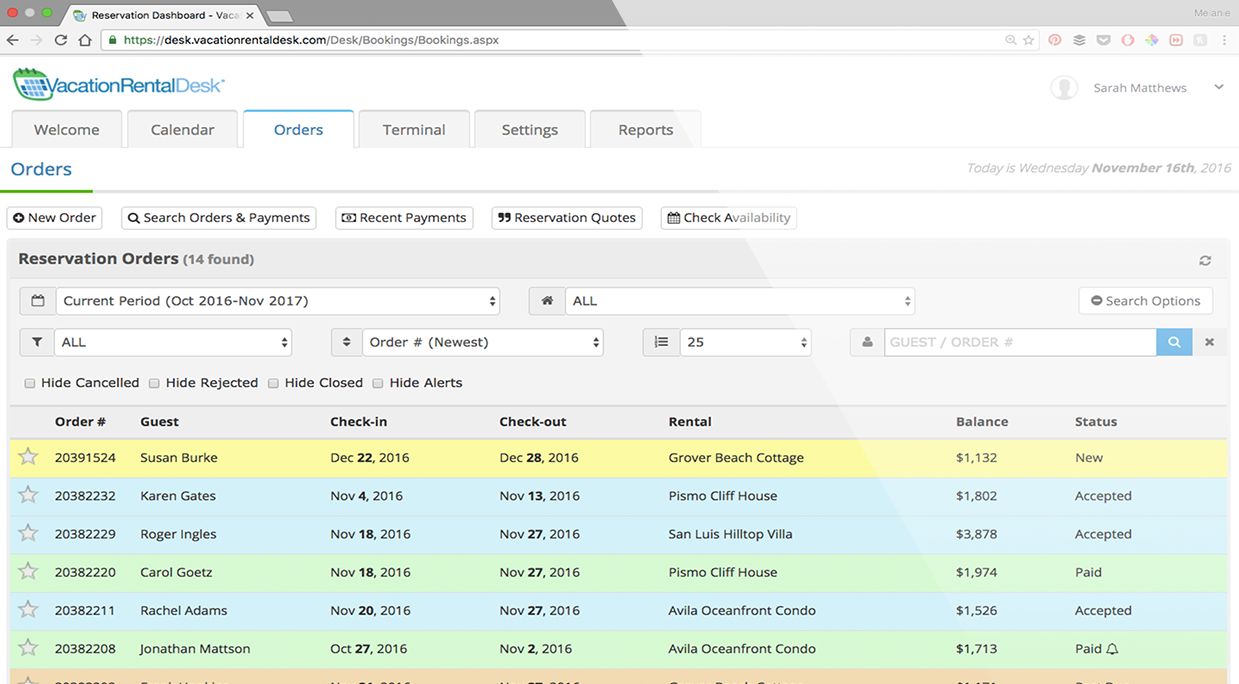Open Reservation Quotes
This screenshot has height=684, width=1239.
point(567,218)
